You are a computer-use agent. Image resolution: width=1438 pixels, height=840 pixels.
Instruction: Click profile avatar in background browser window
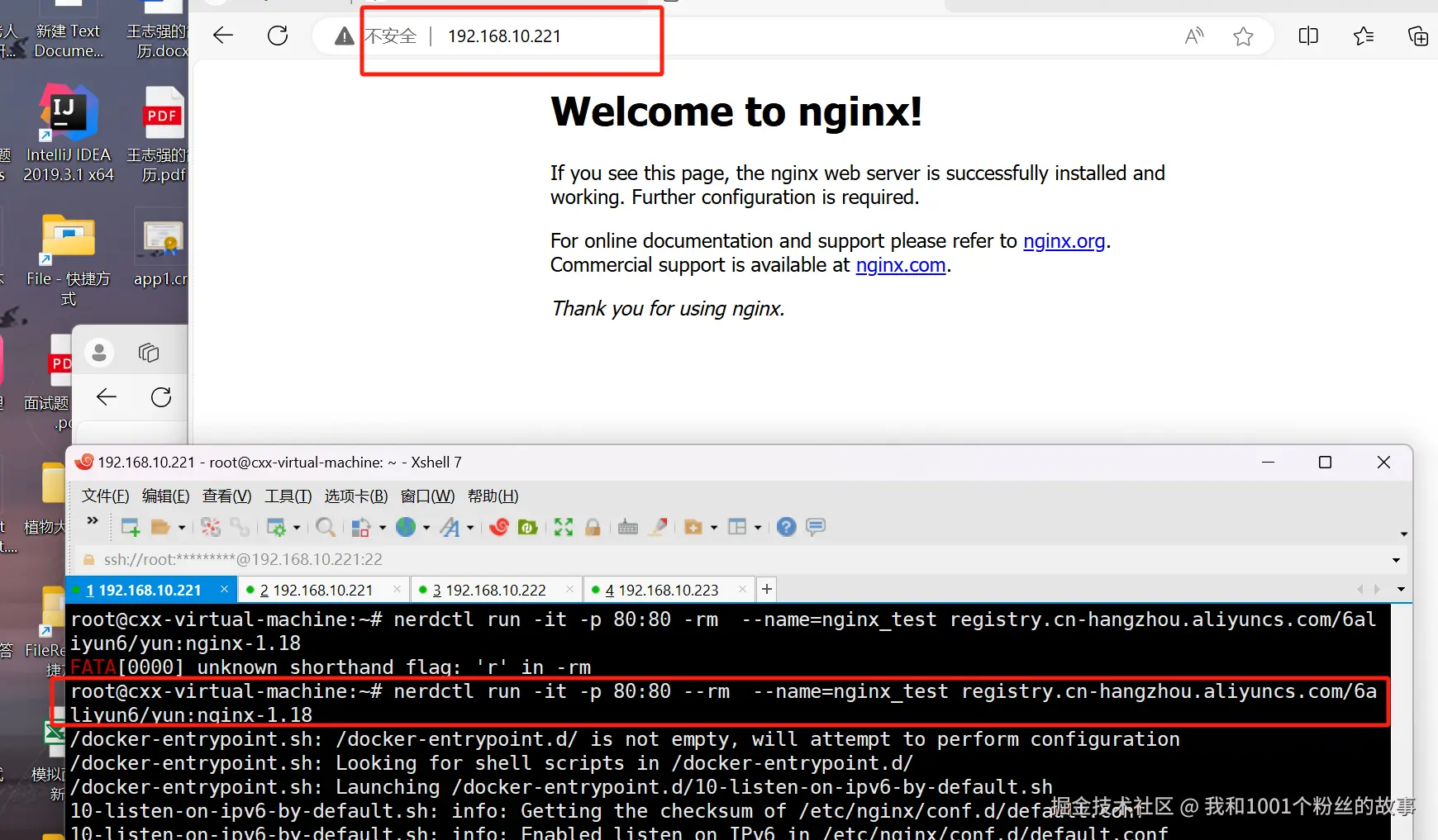click(x=99, y=353)
